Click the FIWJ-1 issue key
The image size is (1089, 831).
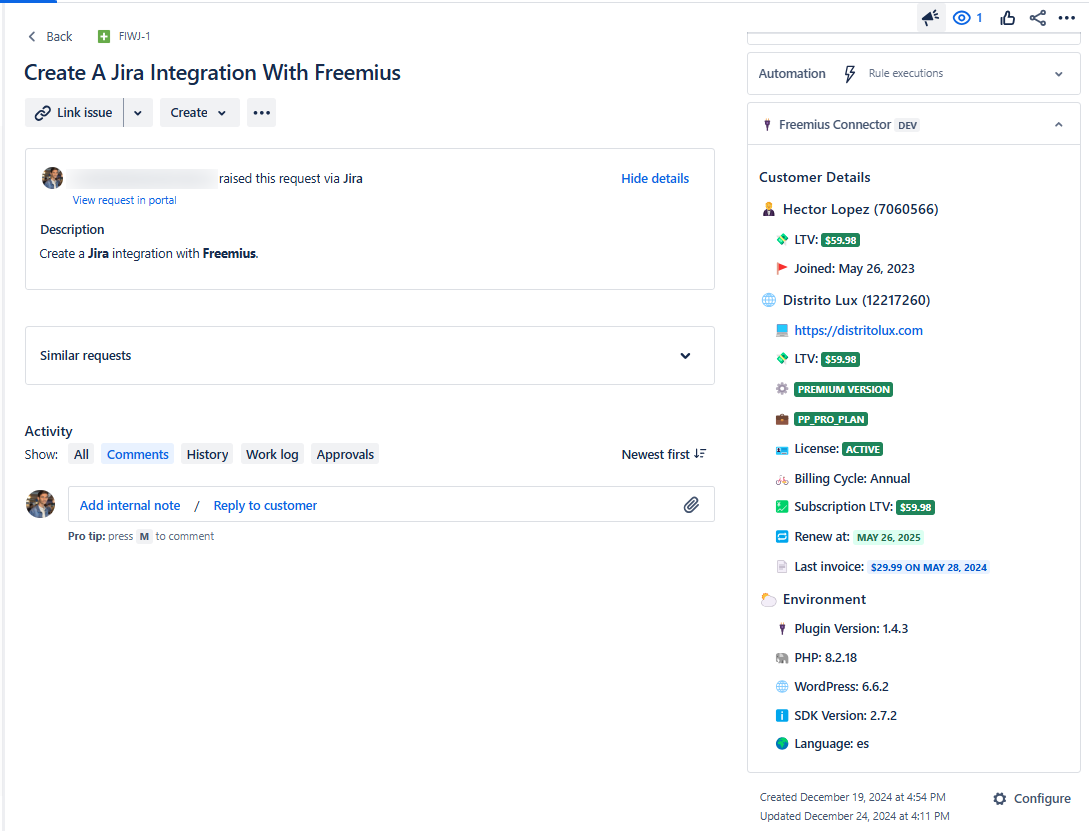point(133,37)
